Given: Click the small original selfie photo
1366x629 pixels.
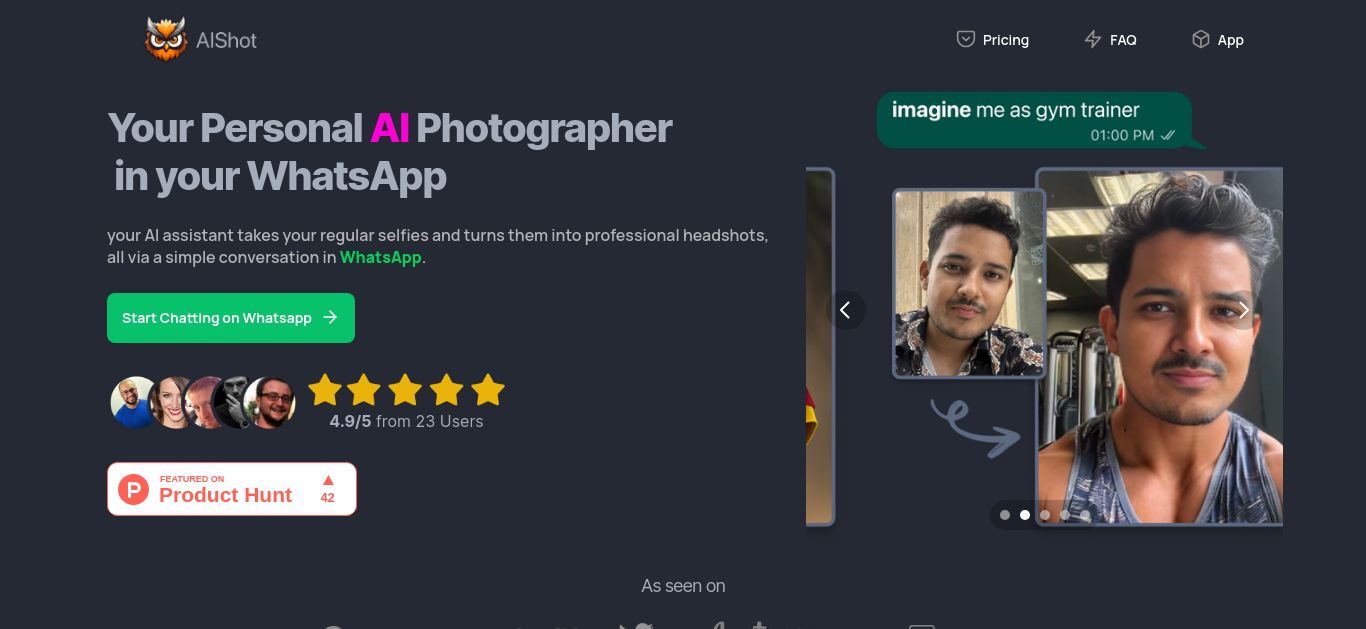Looking at the screenshot, I should [969, 283].
